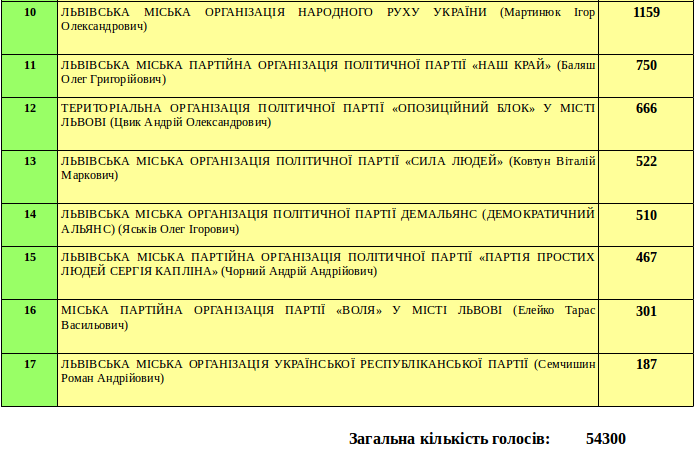Click the «ОПОЗИЦІЙНИЙ БЛОК» party entry
Image resolution: width=697 pixels, height=456 pixels.
pos(328,124)
